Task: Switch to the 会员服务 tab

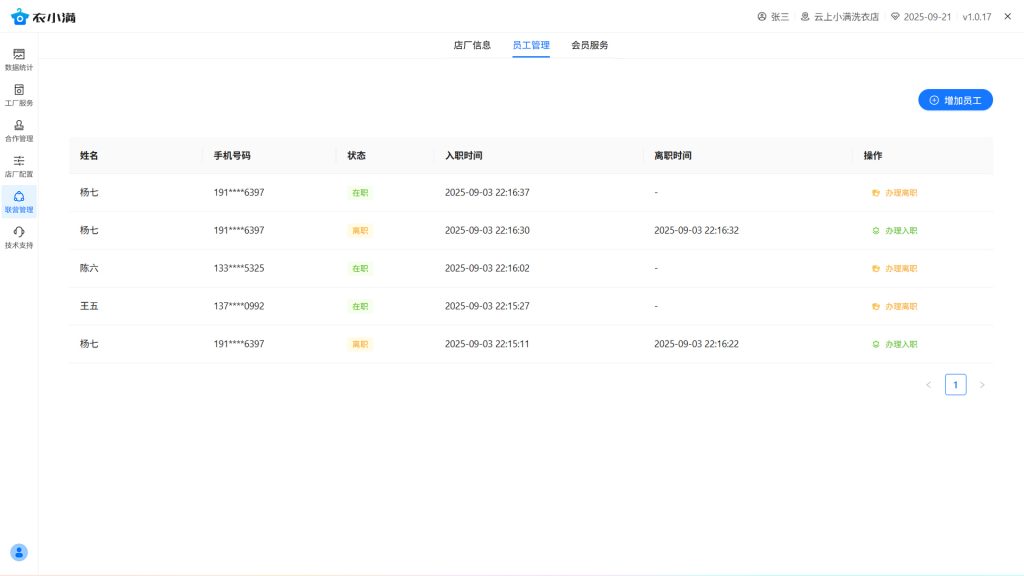Action: [x=589, y=45]
